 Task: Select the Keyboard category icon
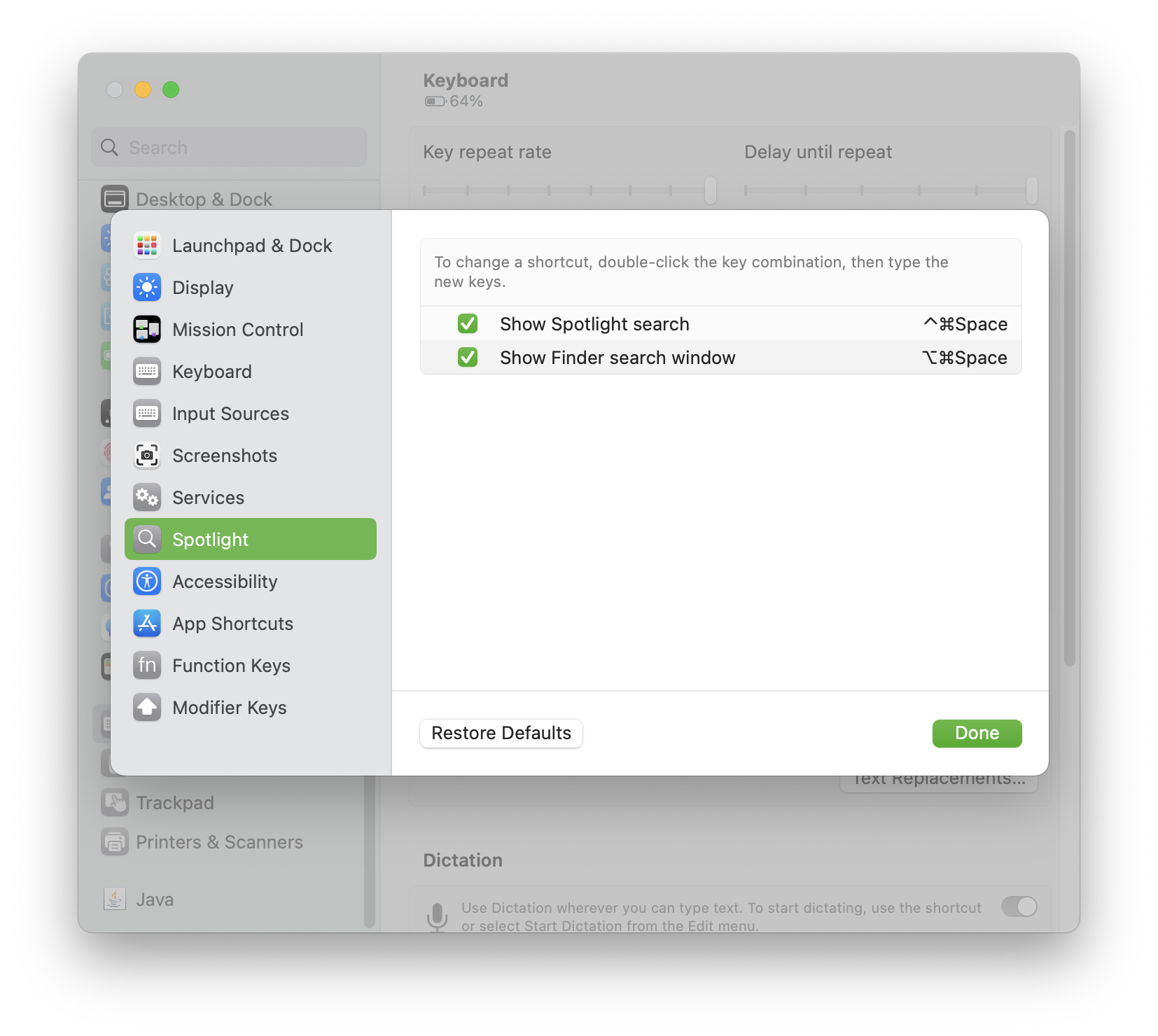click(x=147, y=372)
